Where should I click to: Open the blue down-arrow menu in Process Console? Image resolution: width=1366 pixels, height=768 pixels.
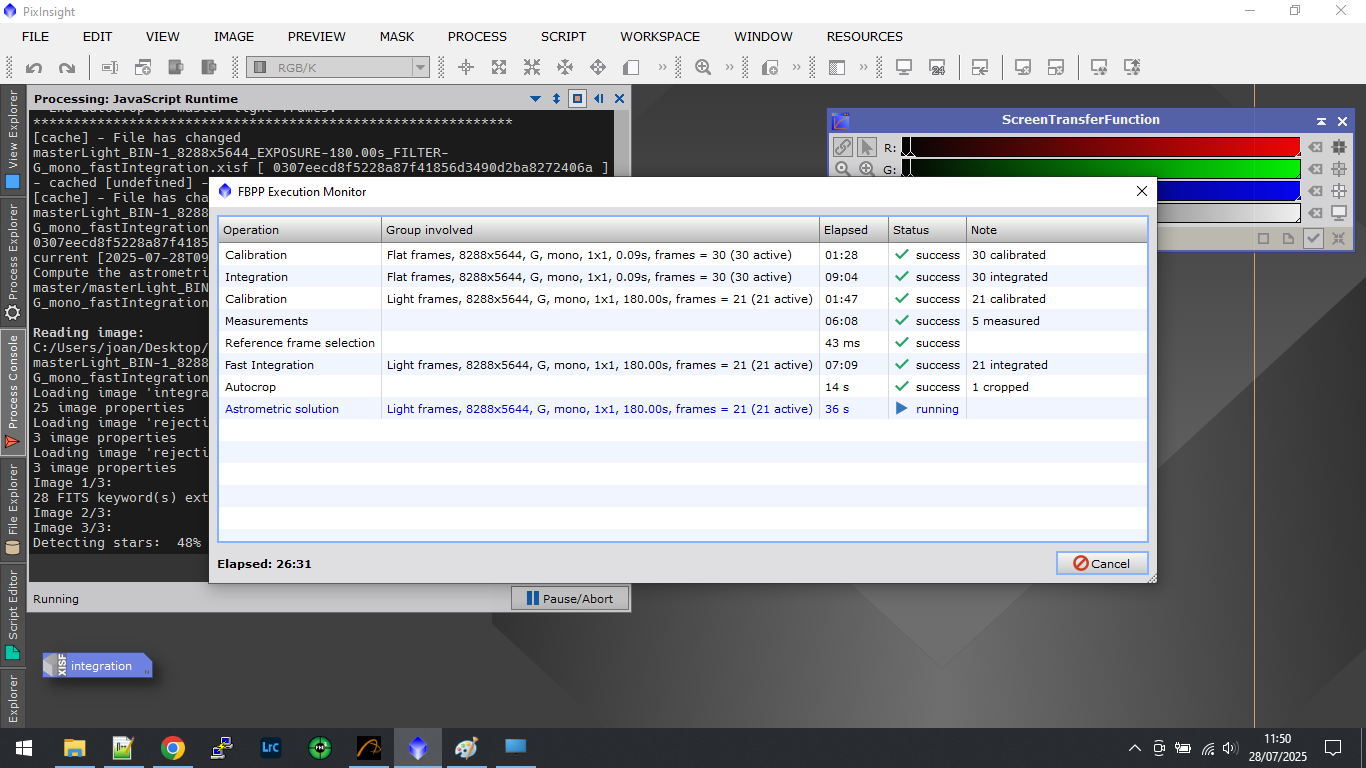tap(536, 98)
